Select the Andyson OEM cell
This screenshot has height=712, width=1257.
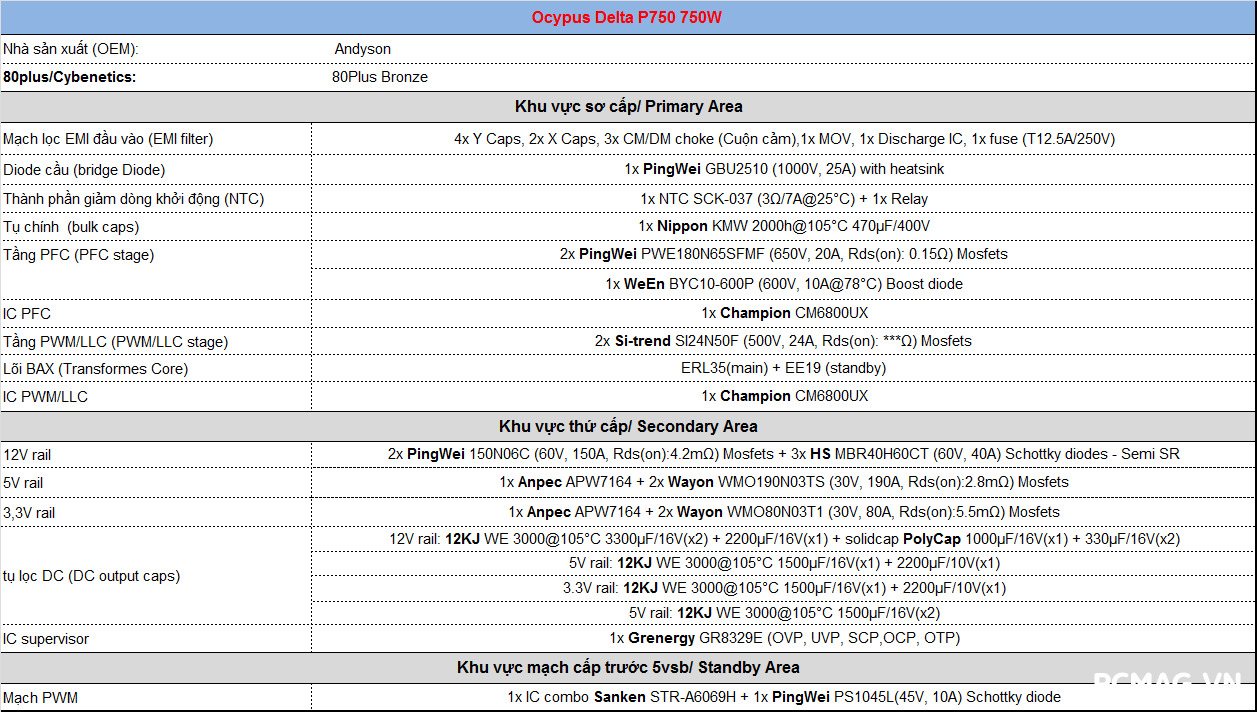tap(362, 49)
